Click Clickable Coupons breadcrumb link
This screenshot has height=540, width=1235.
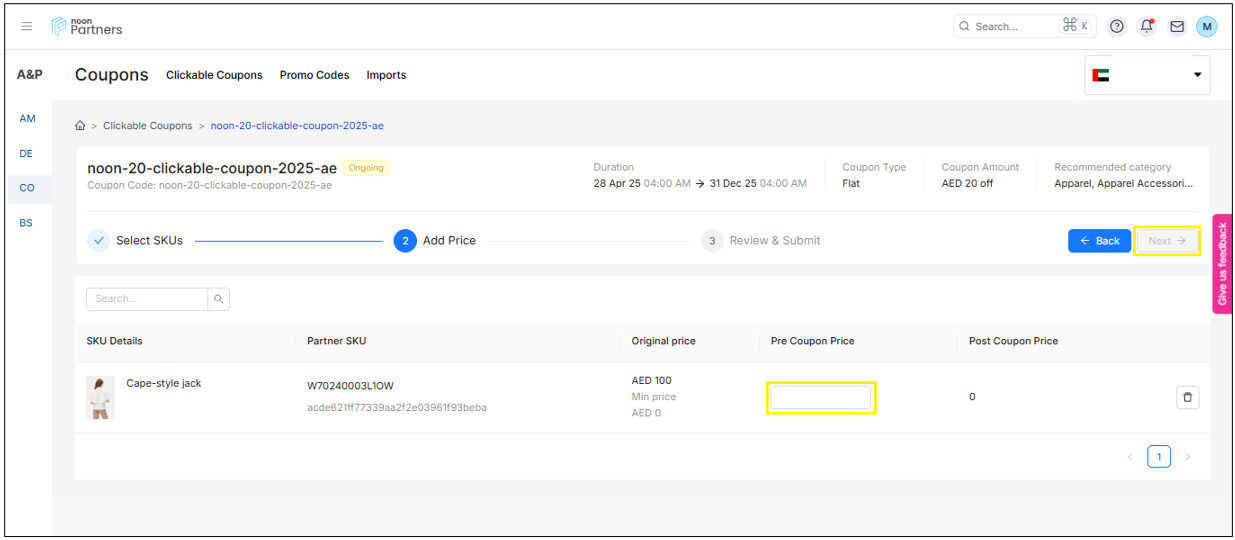[147, 126]
